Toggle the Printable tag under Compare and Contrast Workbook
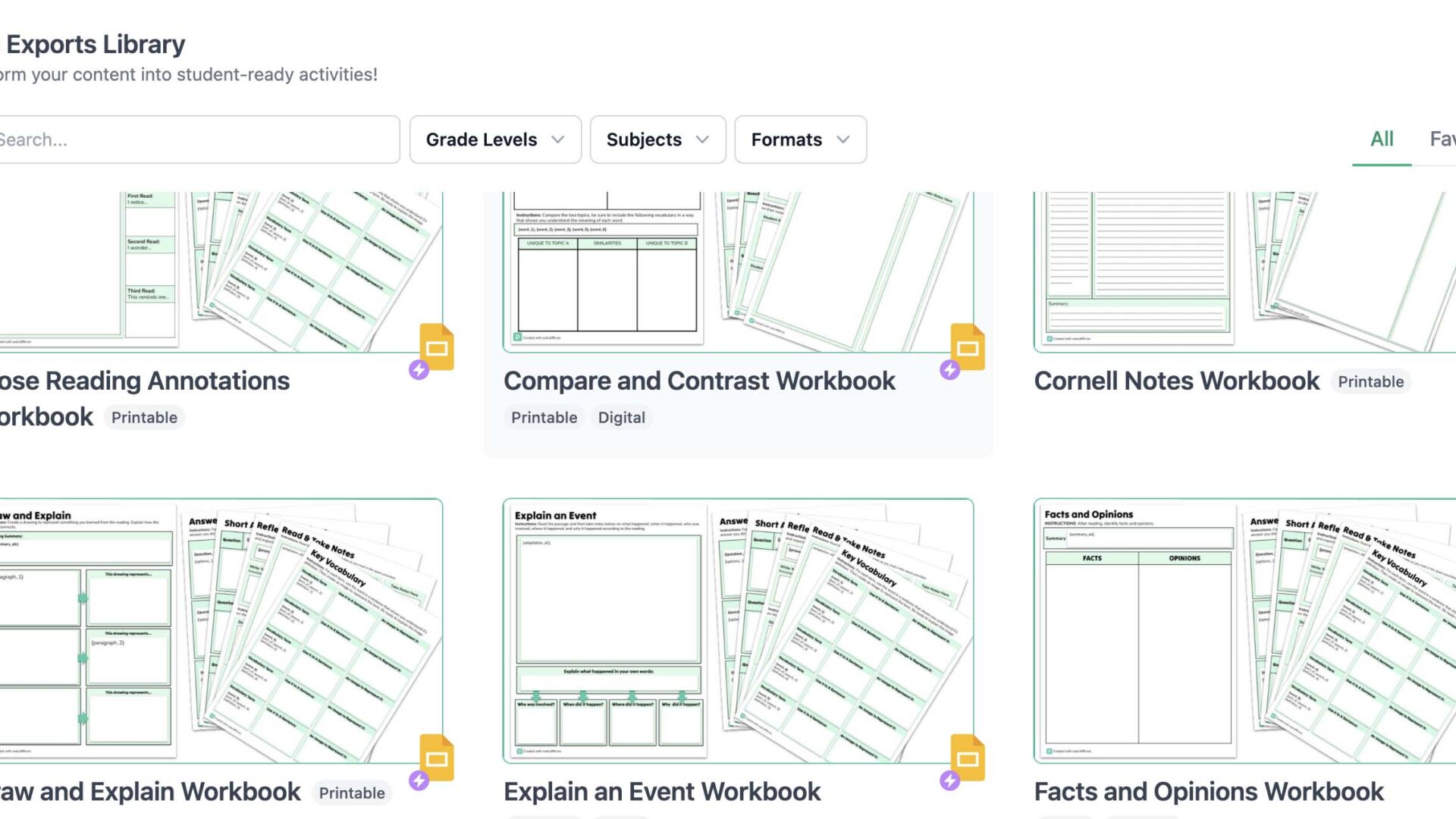The width and height of the screenshot is (1456, 819). (543, 417)
